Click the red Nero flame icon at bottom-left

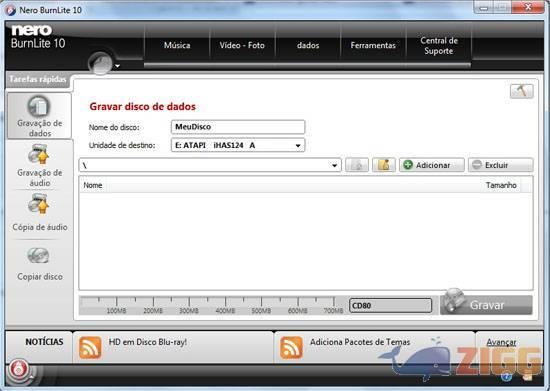(19, 369)
